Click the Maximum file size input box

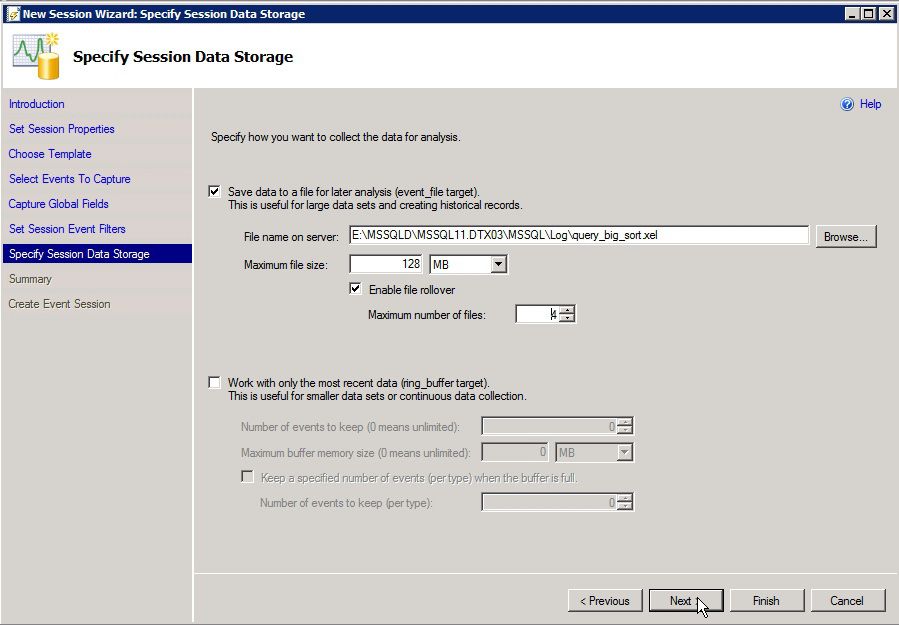coord(386,264)
